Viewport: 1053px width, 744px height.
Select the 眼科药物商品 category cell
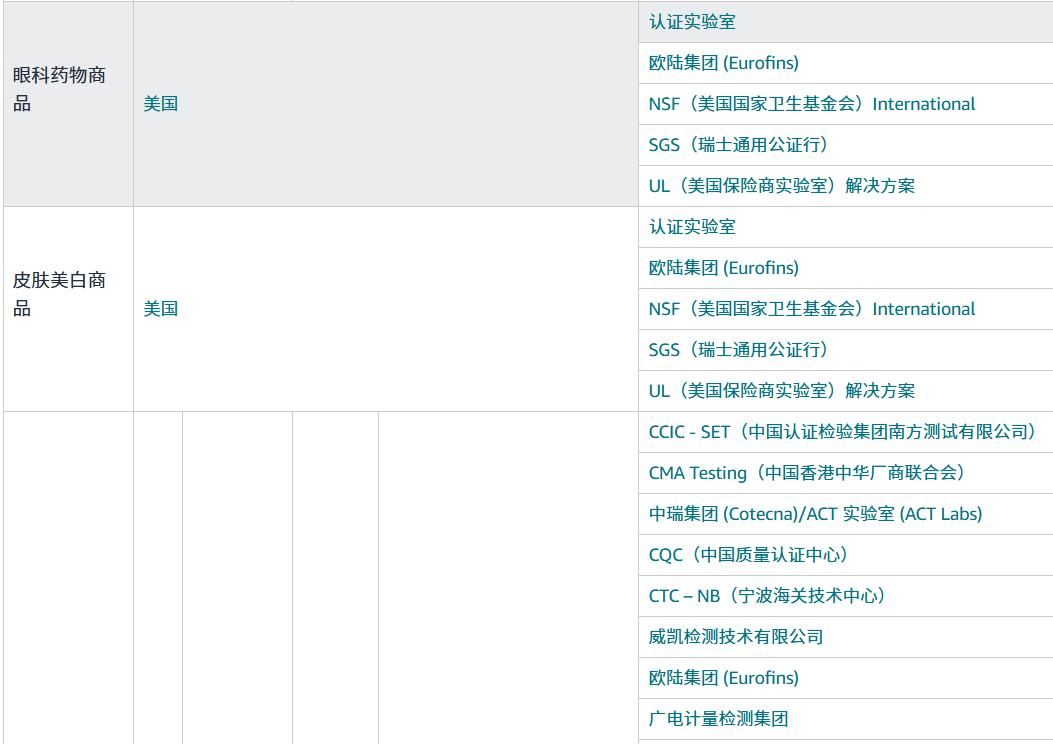pos(68,104)
